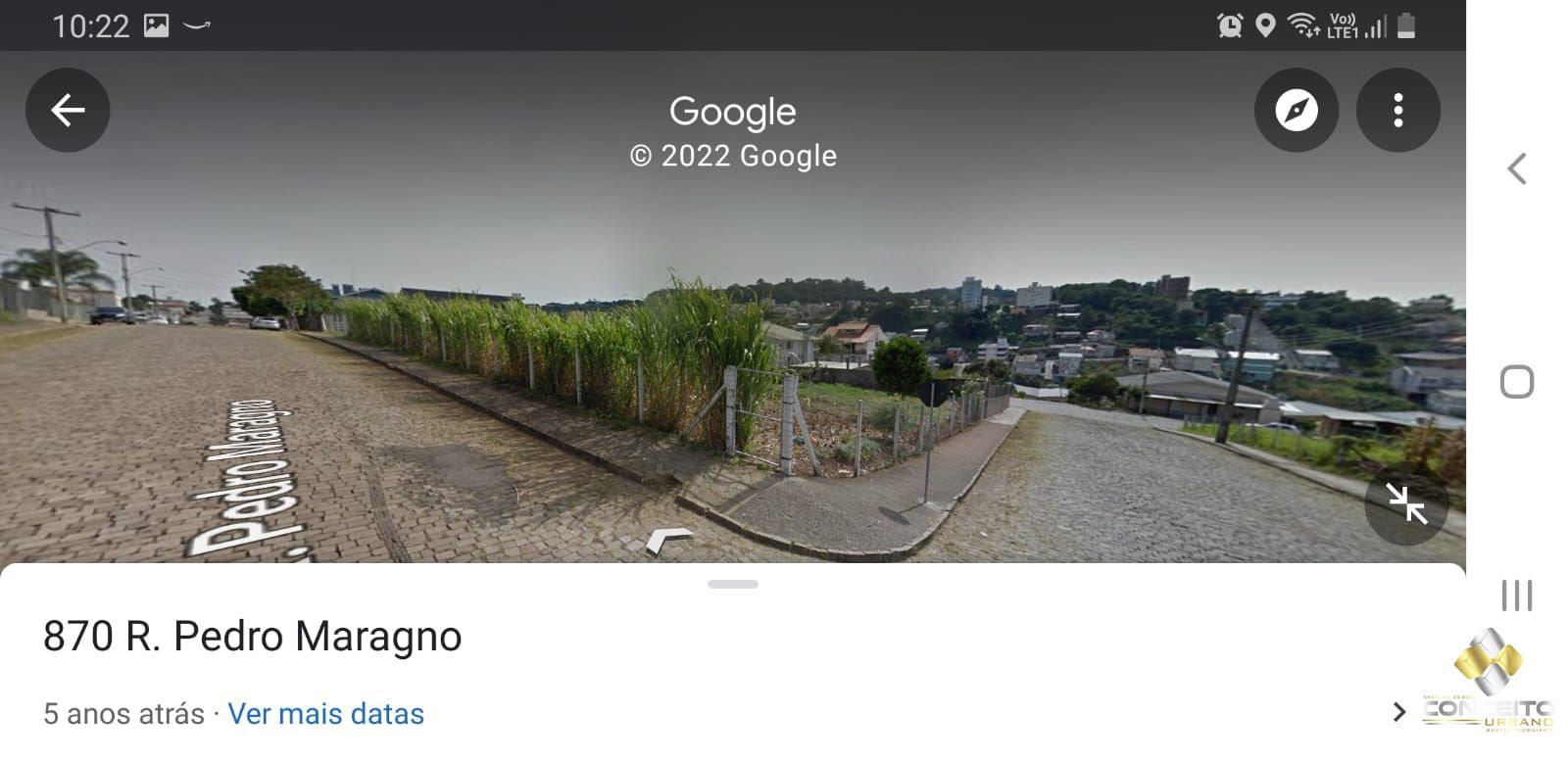1568x762 pixels.
Task: Open Android recent apps button
Action: pyautogui.click(x=1517, y=595)
